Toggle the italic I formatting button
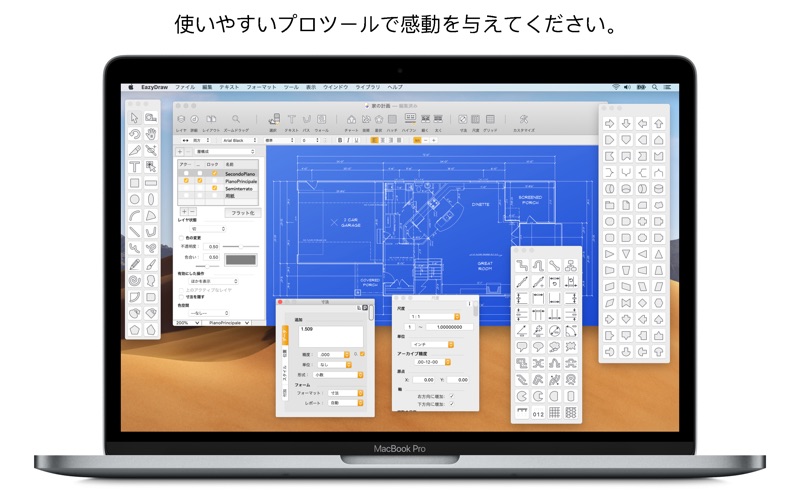This screenshot has width=800, height=500. tap(348, 140)
